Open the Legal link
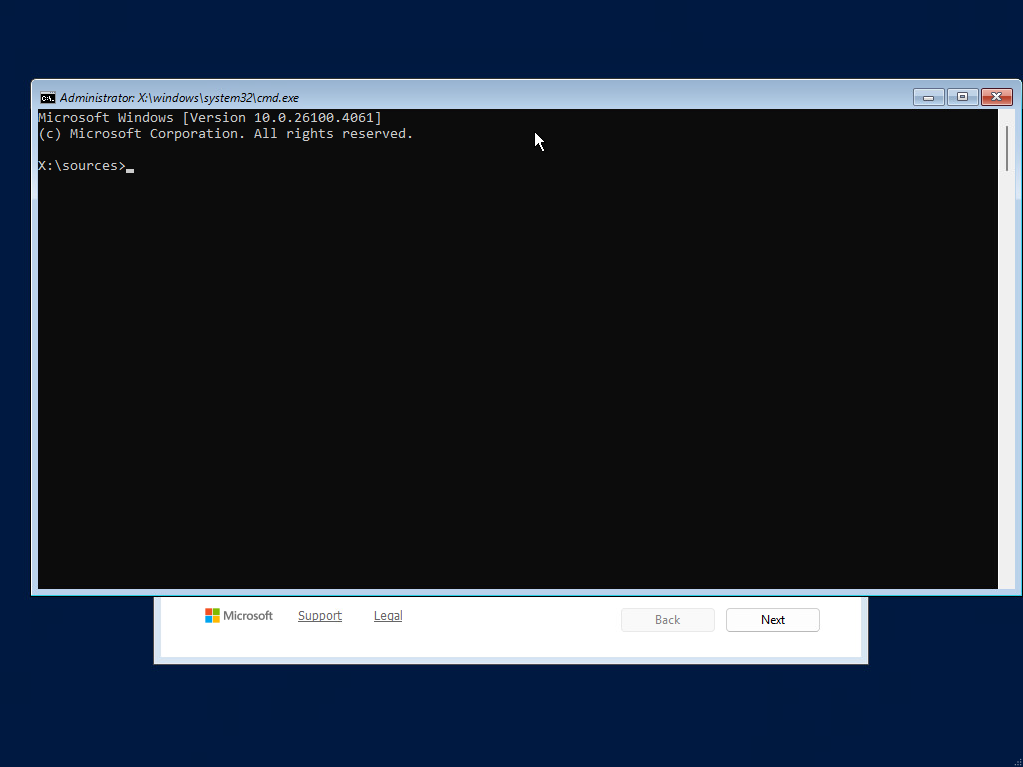 tap(388, 616)
